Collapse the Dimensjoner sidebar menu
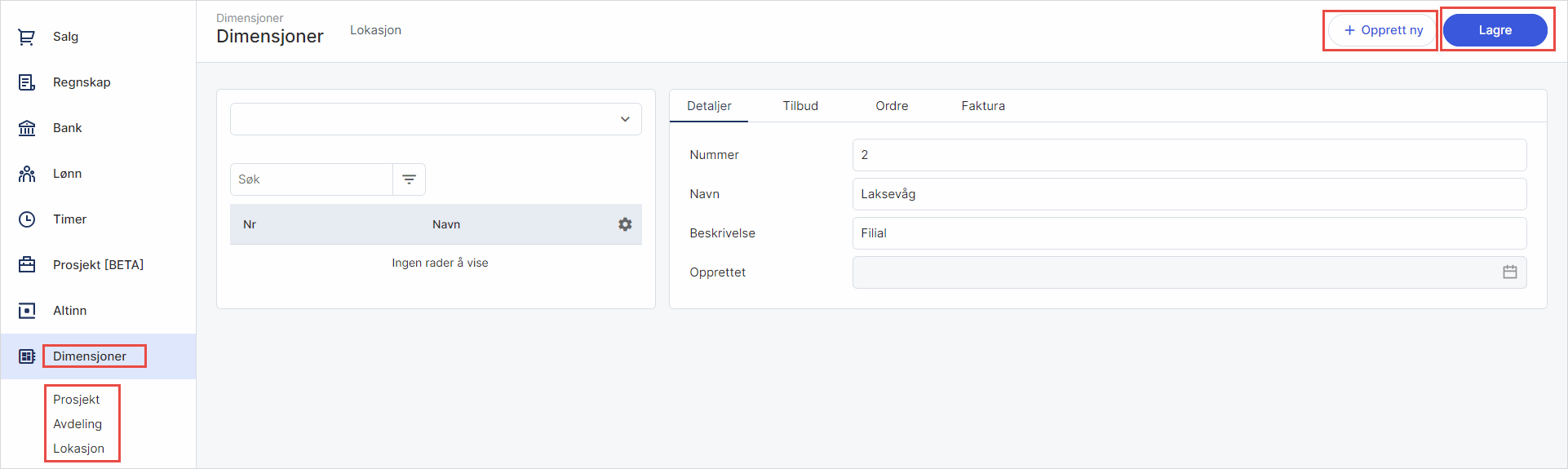Viewport: 1568px width, 469px height. tap(90, 356)
